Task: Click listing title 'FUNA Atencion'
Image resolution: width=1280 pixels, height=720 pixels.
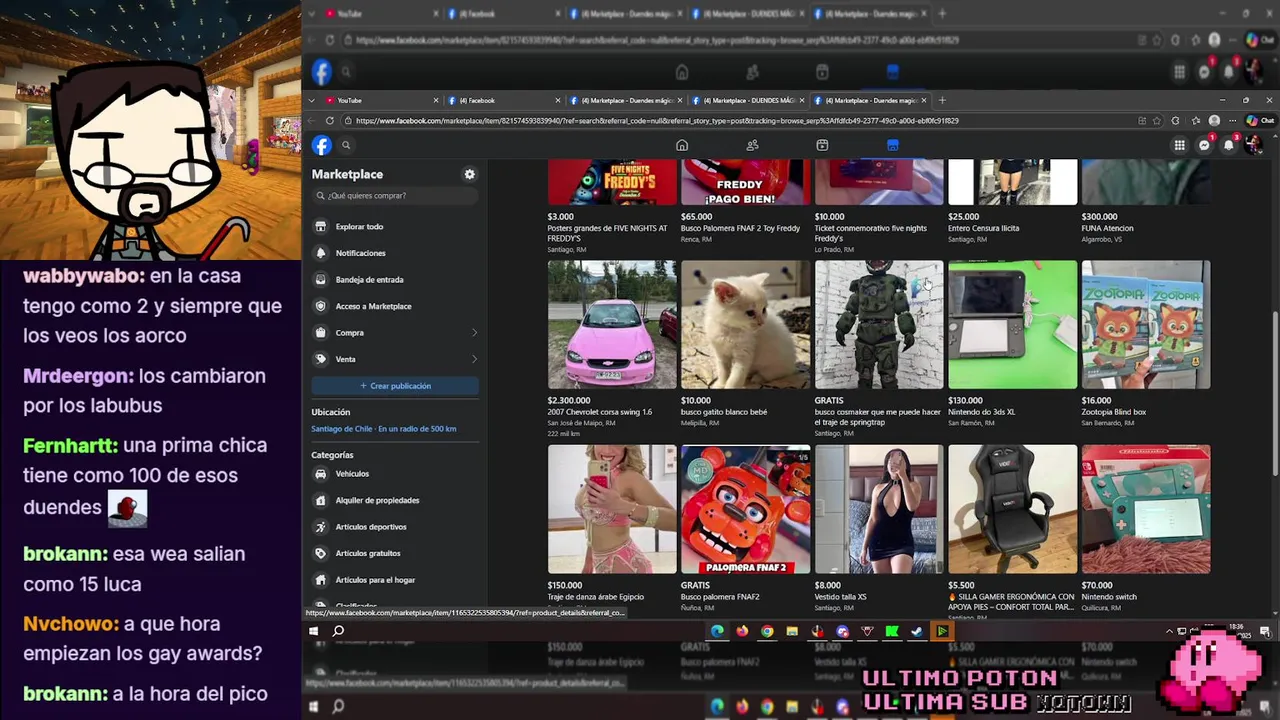Action: tap(1108, 228)
